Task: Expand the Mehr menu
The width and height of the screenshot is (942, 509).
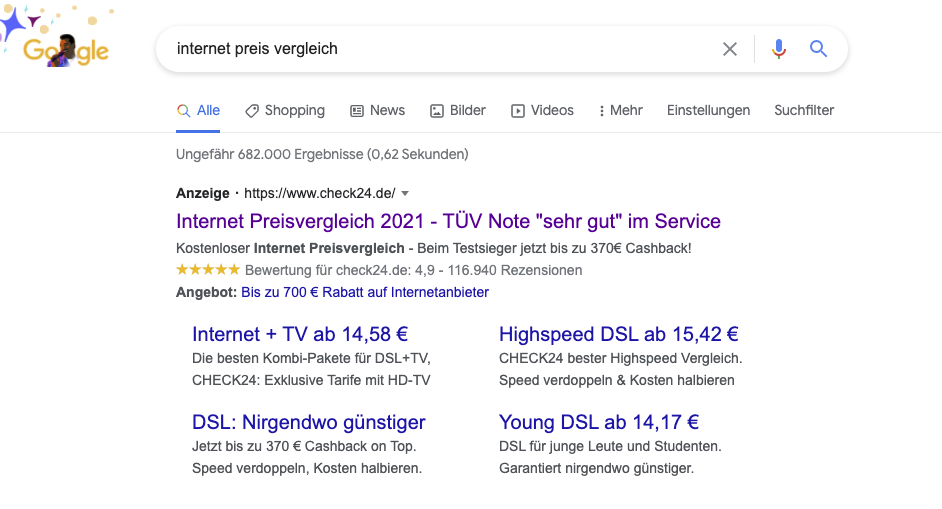Action: (621, 111)
